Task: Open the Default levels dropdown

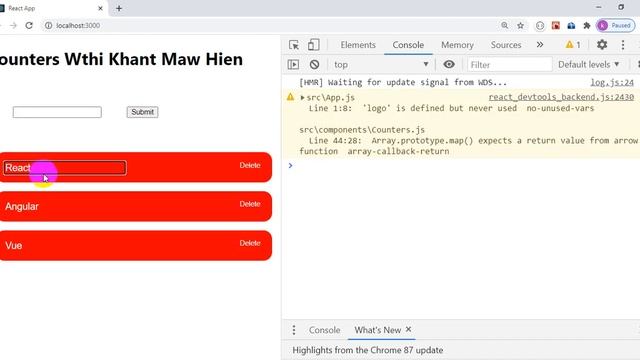Action: click(x=589, y=64)
